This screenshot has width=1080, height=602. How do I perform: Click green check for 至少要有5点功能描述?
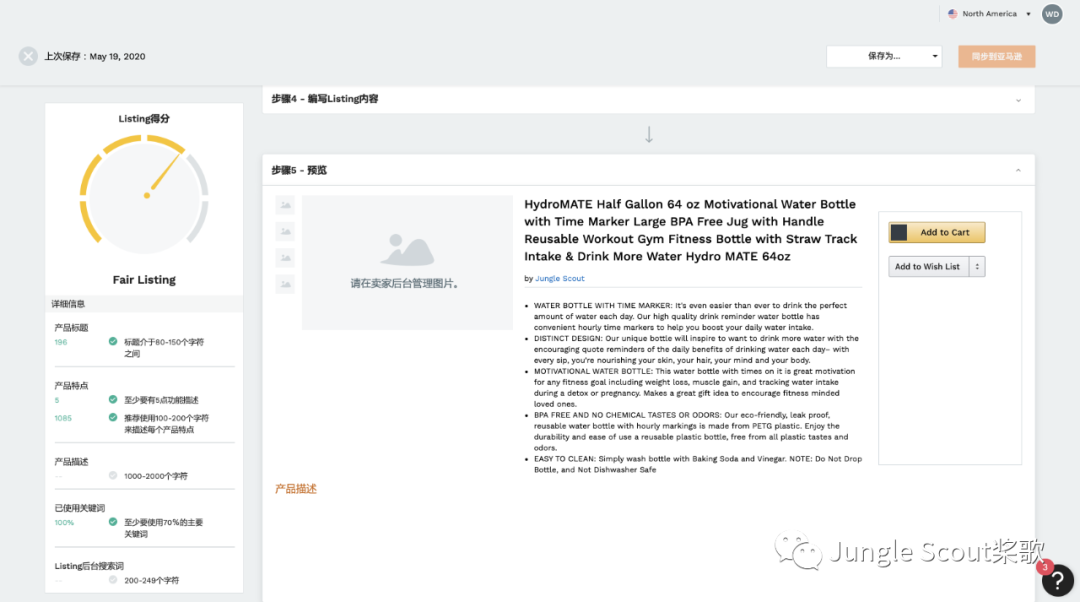113,399
